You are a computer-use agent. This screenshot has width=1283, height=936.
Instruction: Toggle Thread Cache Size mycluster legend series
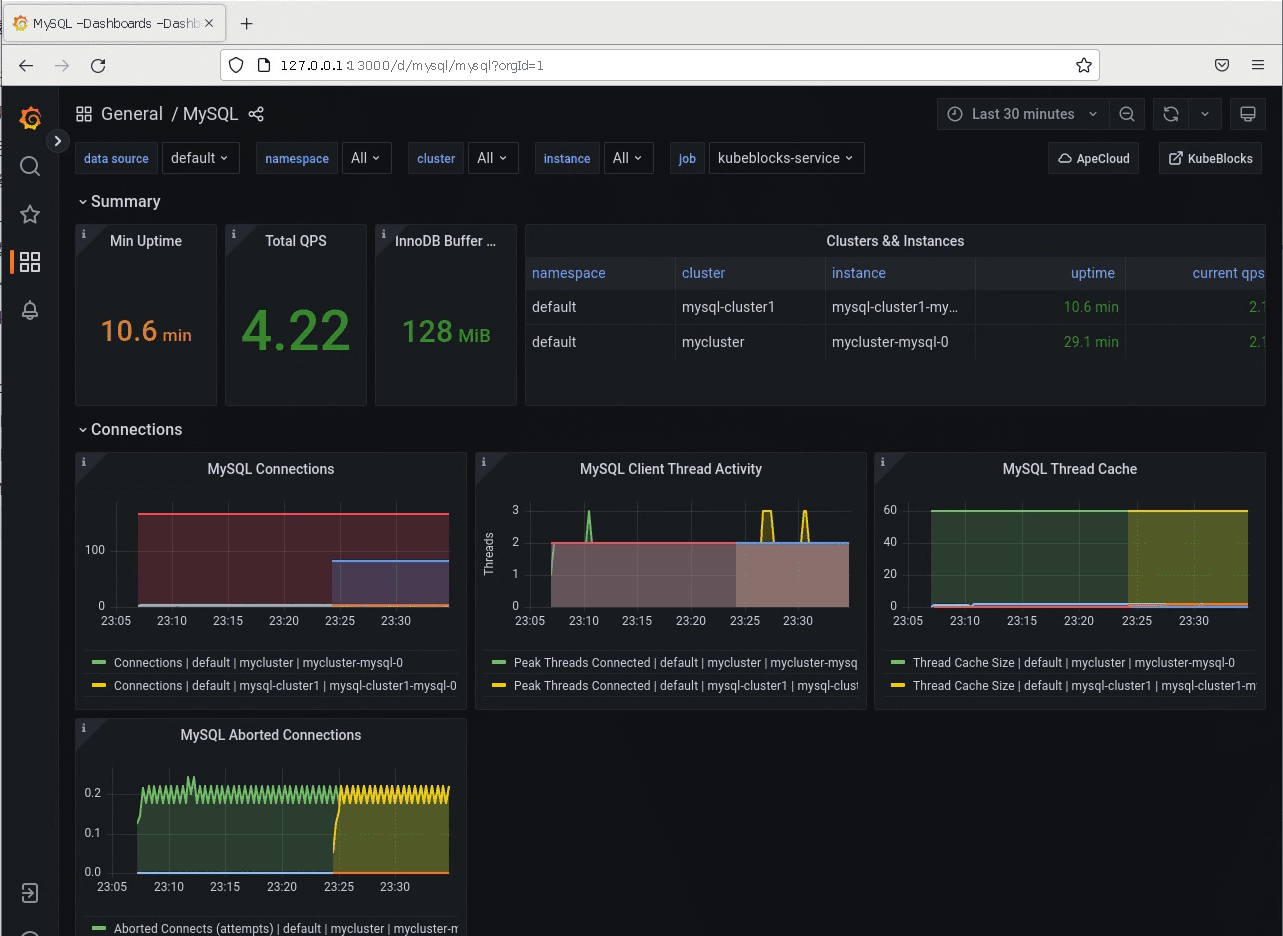click(x=1074, y=663)
